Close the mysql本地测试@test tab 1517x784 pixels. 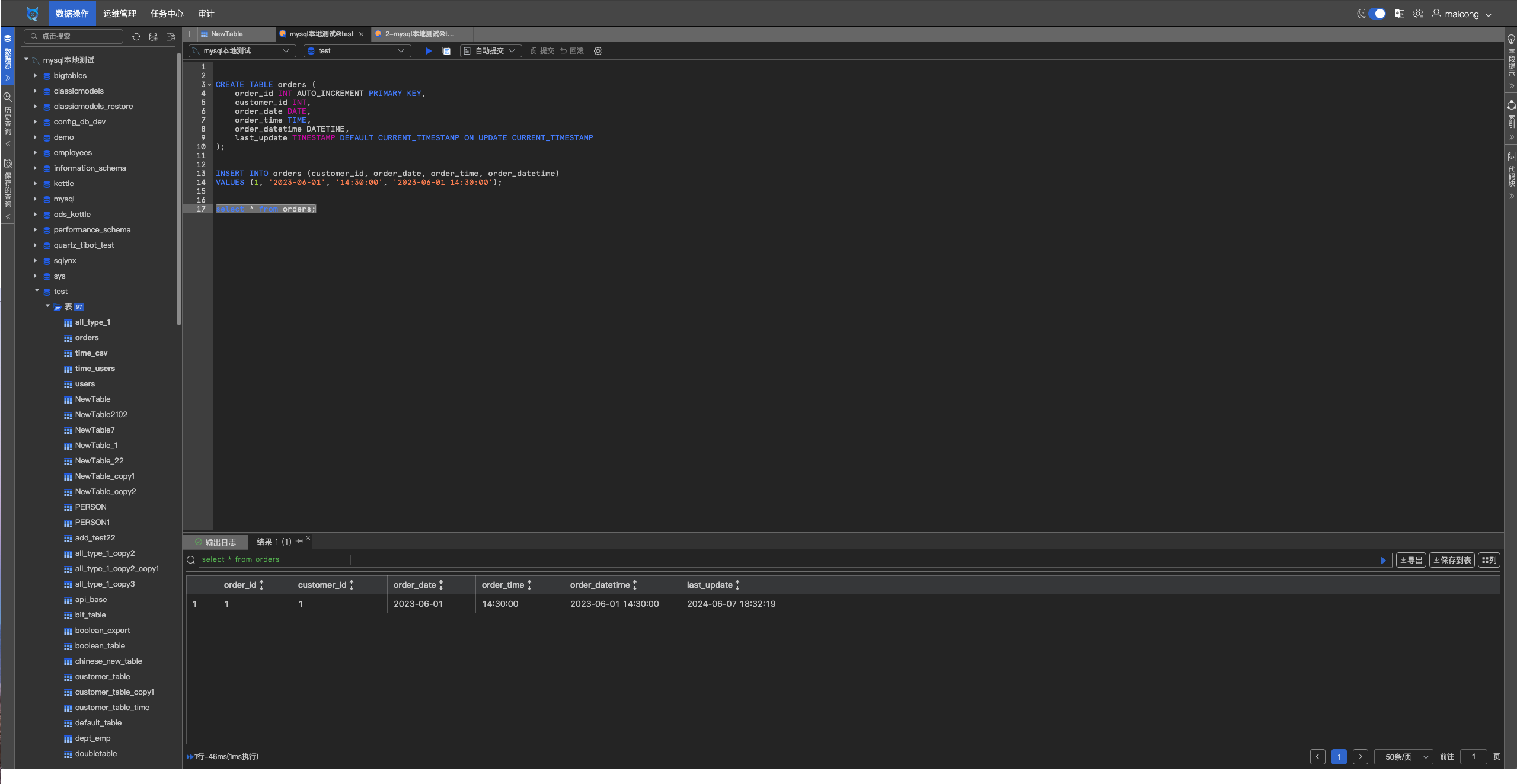point(361,34)
